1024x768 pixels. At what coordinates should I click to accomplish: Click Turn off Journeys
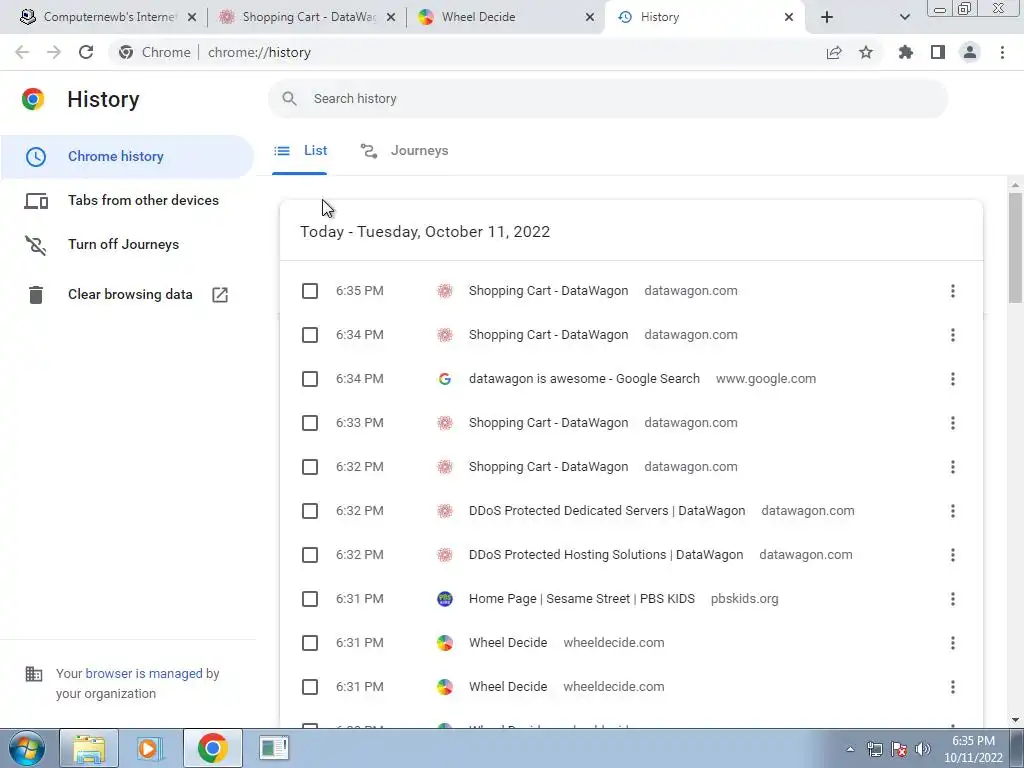pos(127,244)
